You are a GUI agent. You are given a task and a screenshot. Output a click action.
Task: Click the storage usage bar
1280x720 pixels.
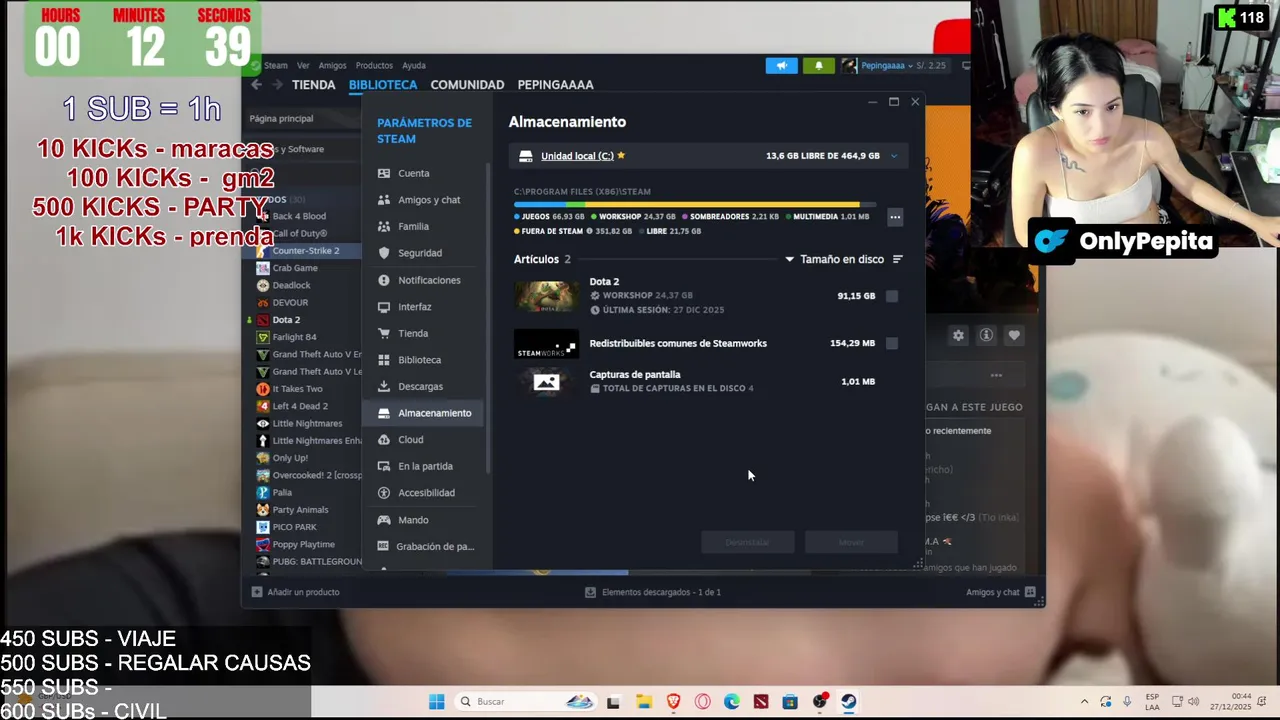695,204
